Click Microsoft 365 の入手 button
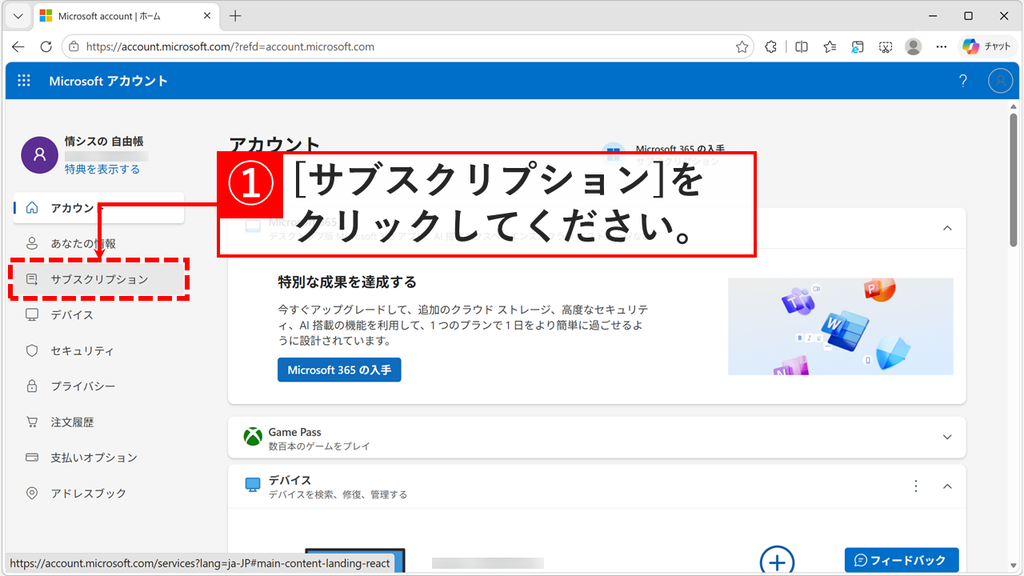The width and height of the screenshot is (1024, 576). 339,370
